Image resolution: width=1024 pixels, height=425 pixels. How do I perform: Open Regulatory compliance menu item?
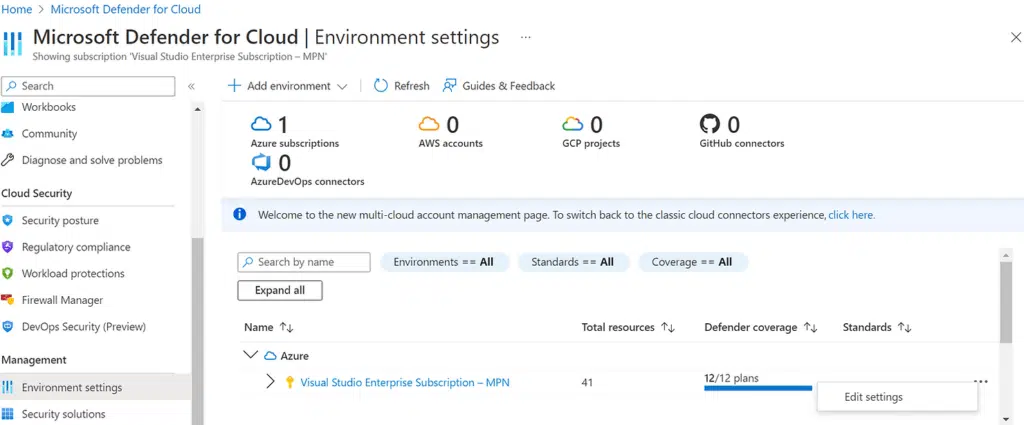(76, 247)
